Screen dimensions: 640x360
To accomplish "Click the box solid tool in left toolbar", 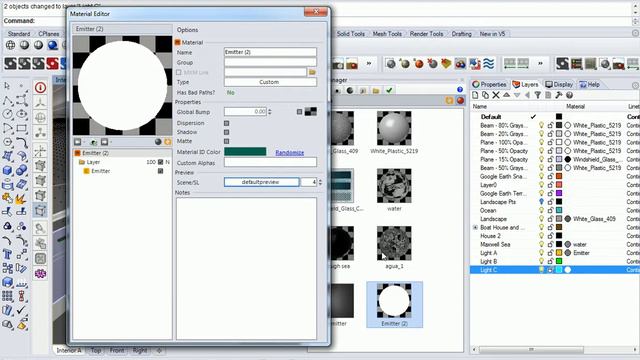I will [7, 170].
